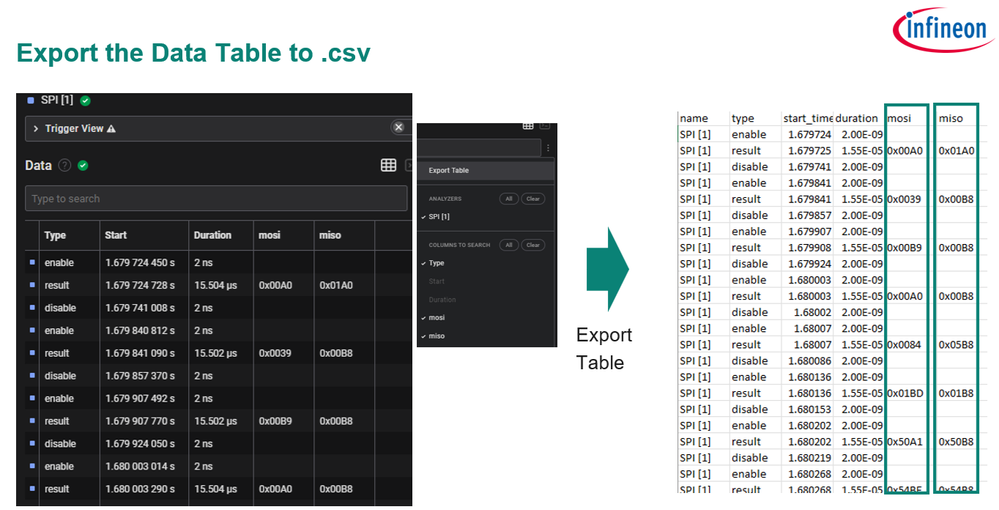Toggle the miso column search option
Image resolution: width=999 pixels, height=510 pixels.
point(437,335)
